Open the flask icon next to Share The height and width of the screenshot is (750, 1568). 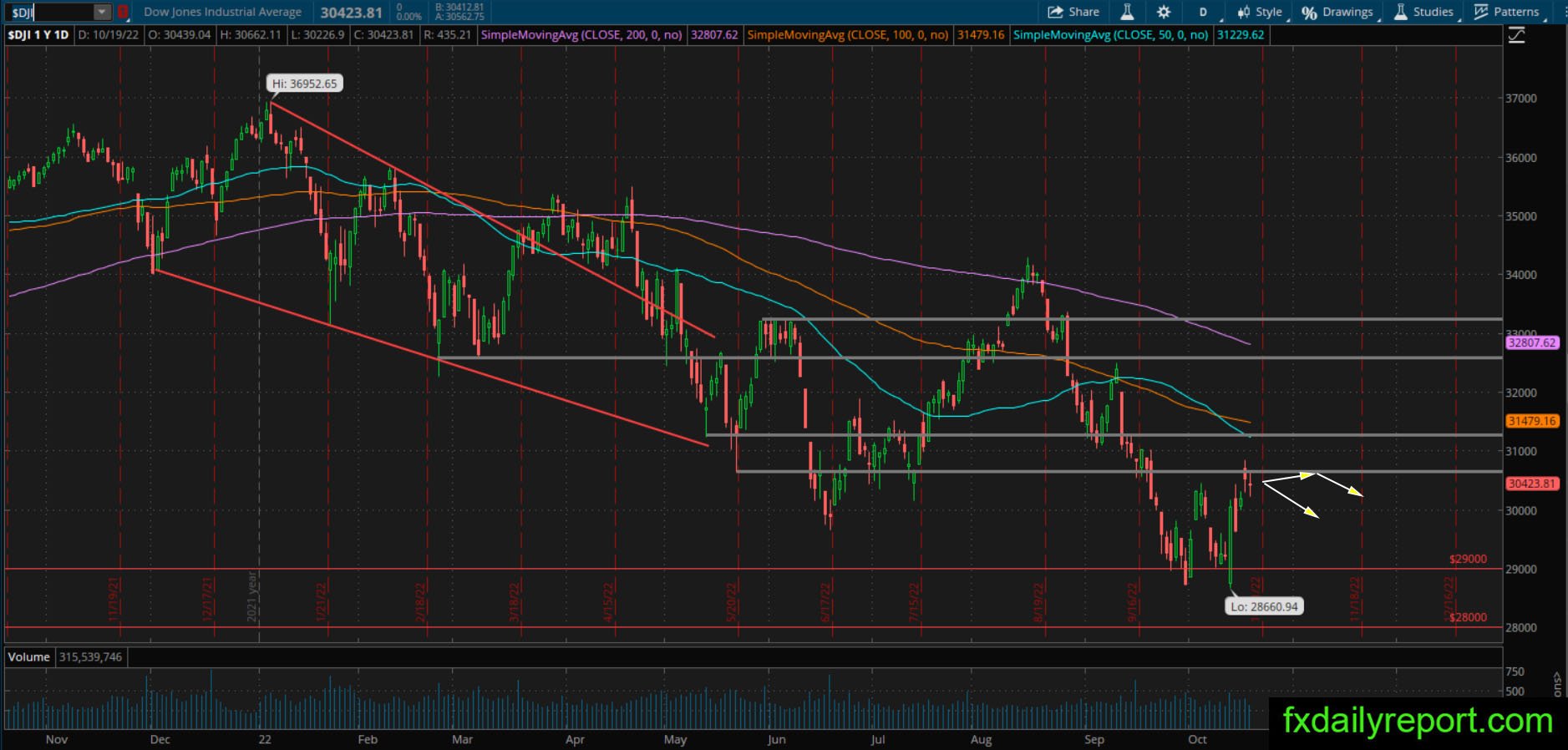[1127, 12]
